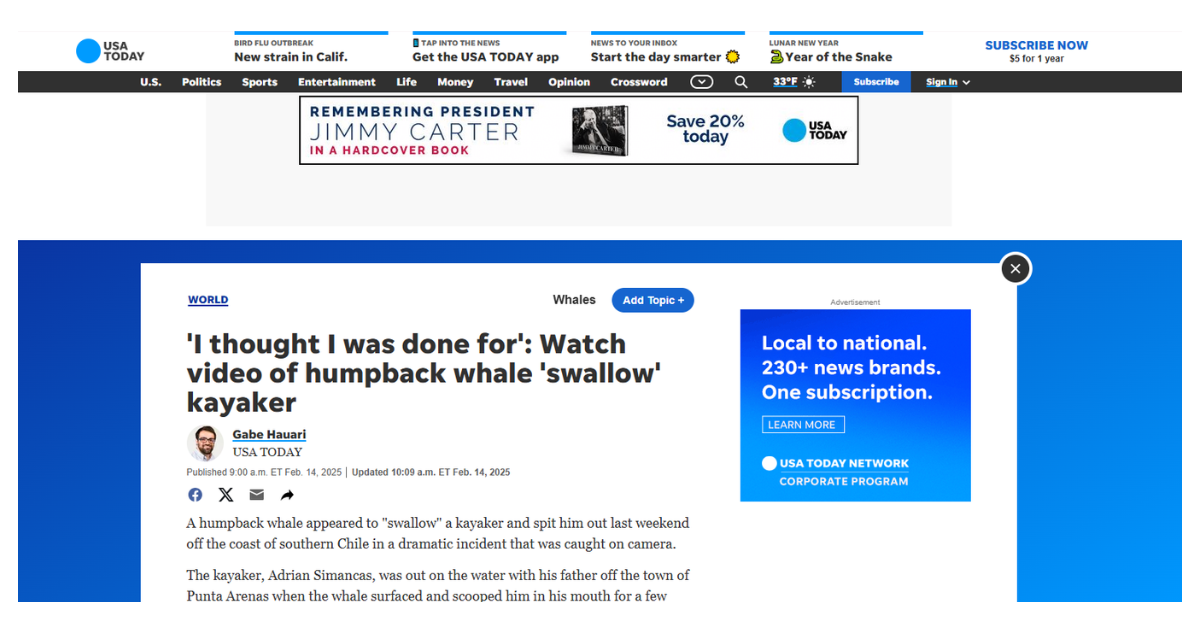1200x633 pixels.
Task: Click the 33°F temperature link
Action: (785, 82)
